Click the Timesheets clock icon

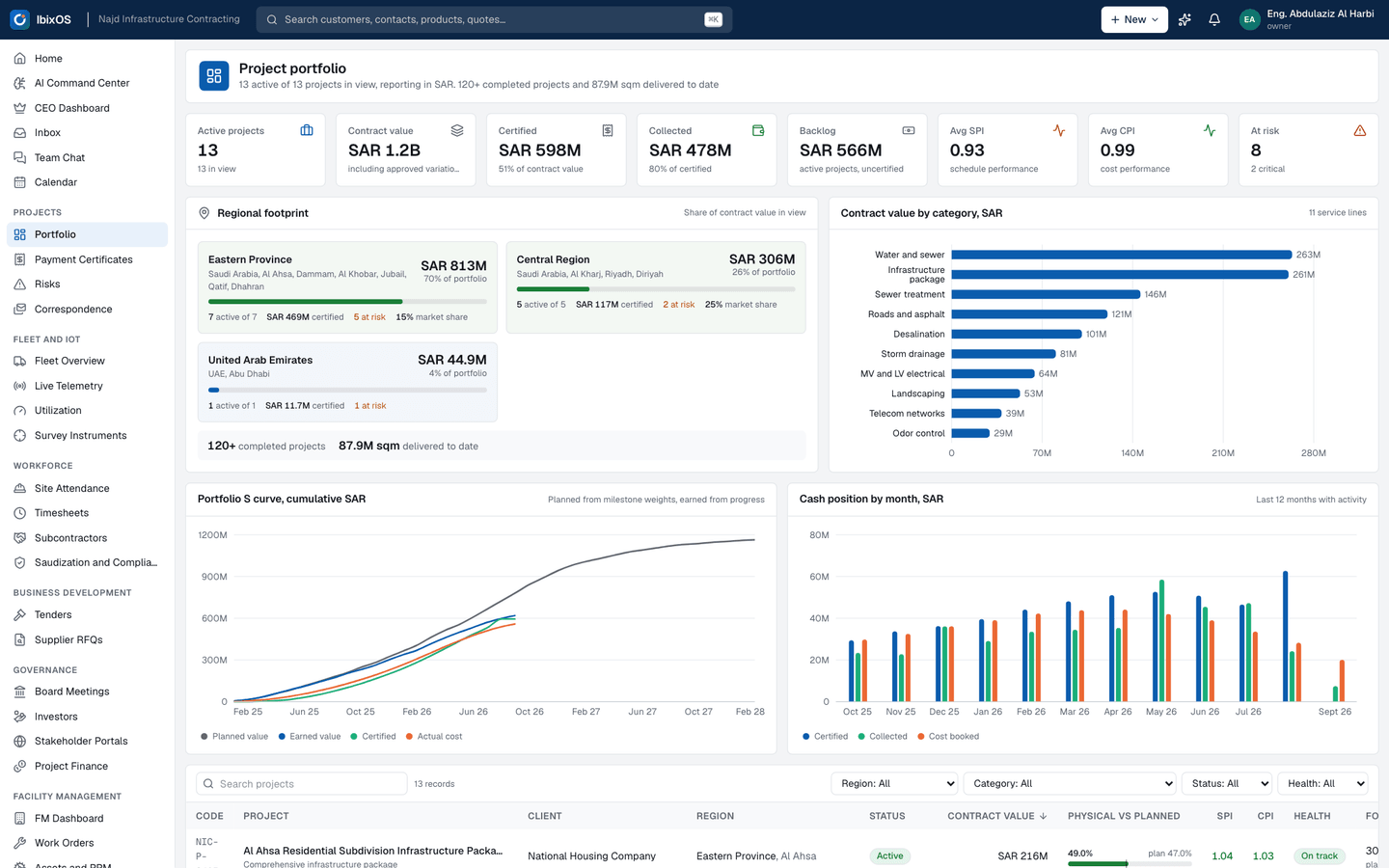pyautogui.click(x=19, y=513)
